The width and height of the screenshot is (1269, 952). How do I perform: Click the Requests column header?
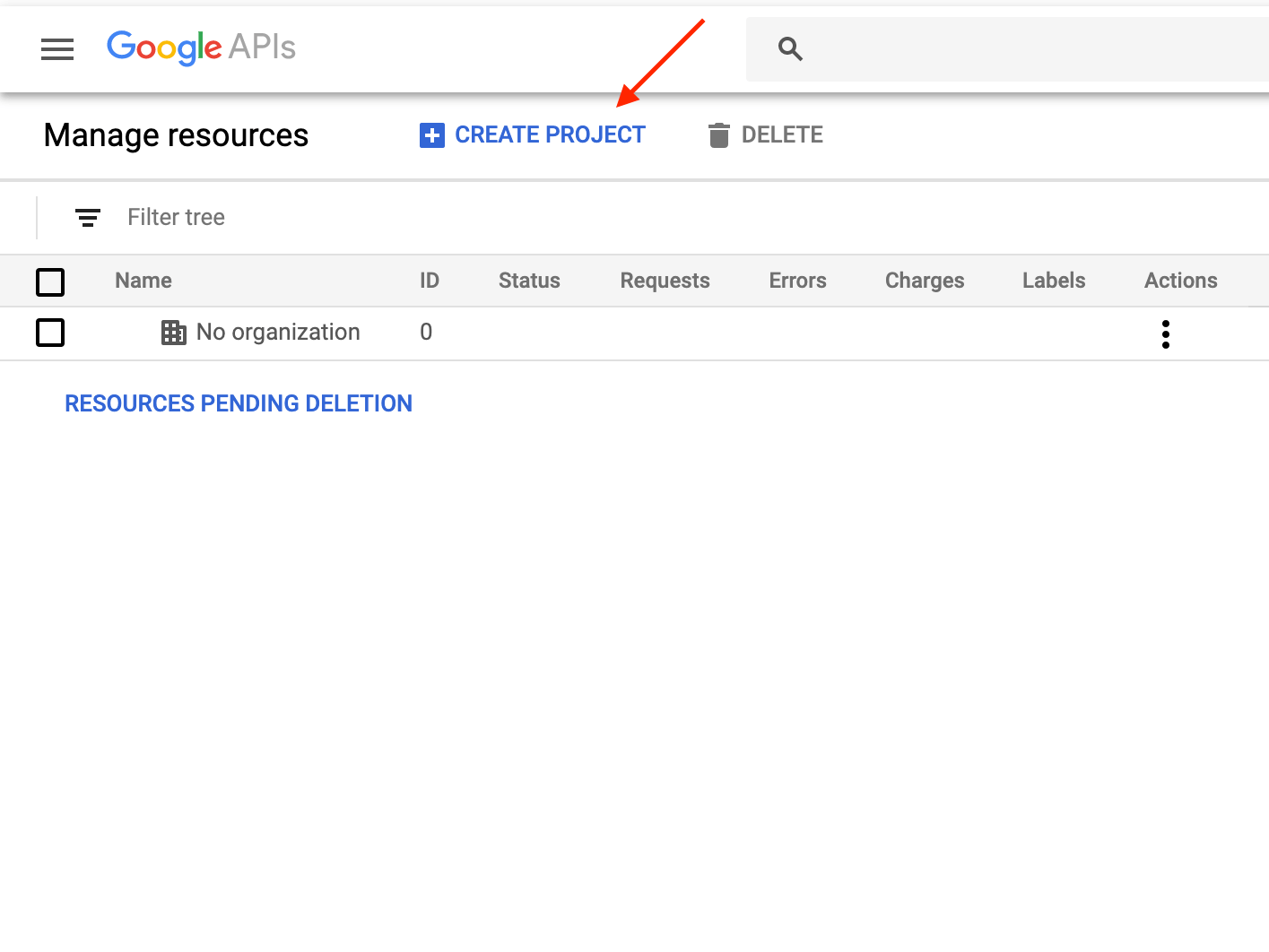tap(665, 281)
